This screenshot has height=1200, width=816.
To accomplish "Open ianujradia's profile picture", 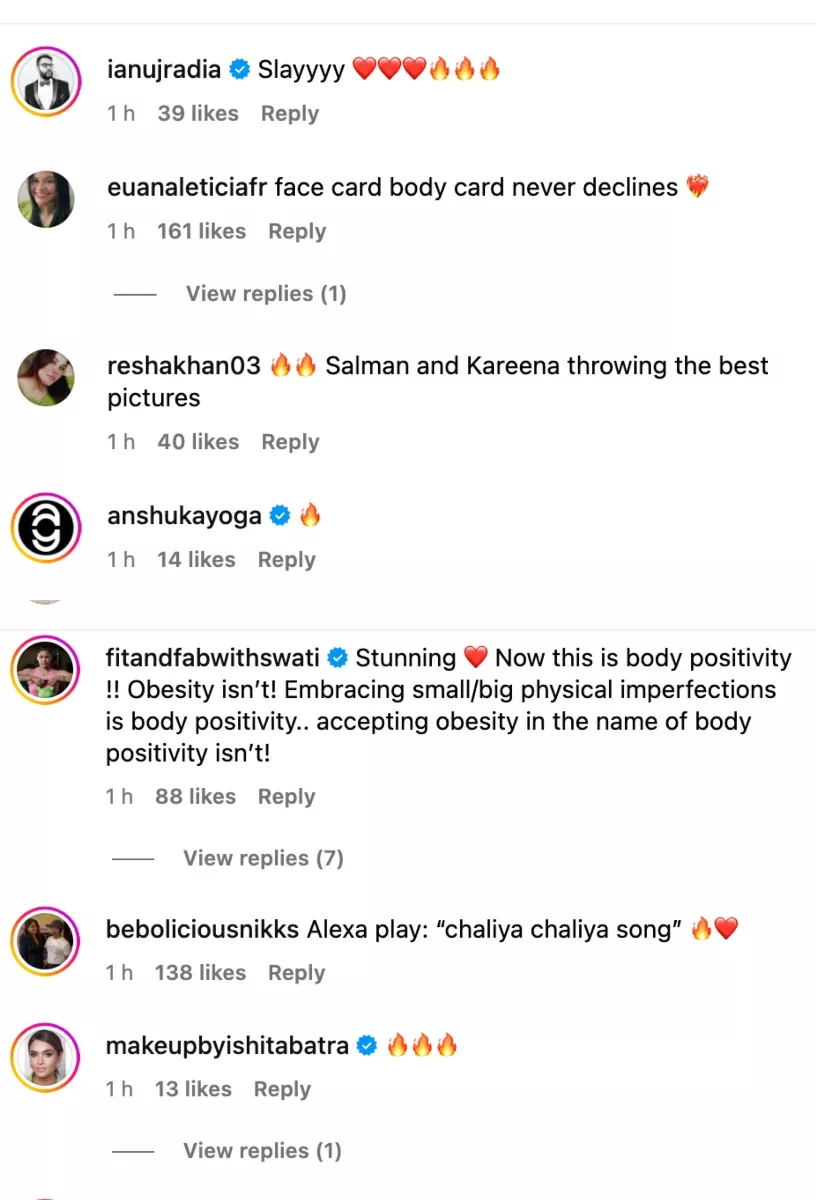I will tap(46, 82).
